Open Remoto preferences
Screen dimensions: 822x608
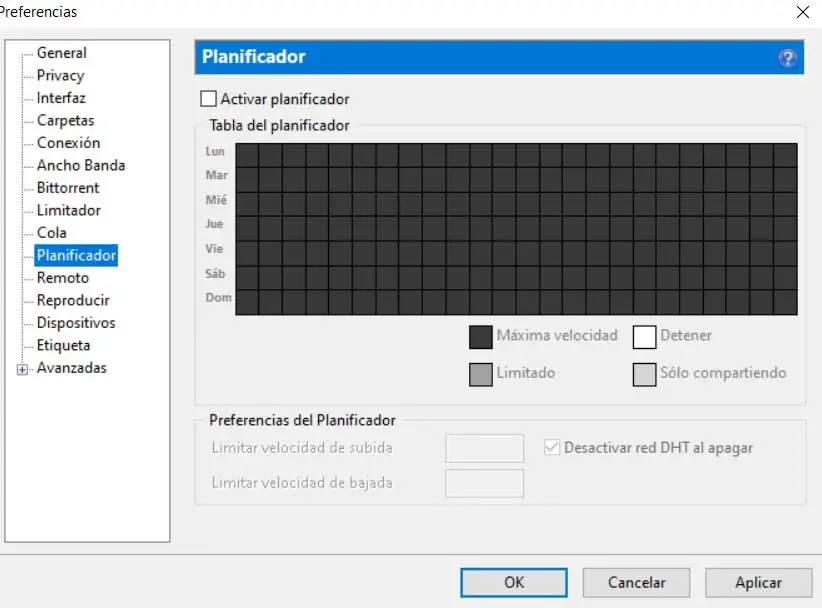tap(62, 278)
